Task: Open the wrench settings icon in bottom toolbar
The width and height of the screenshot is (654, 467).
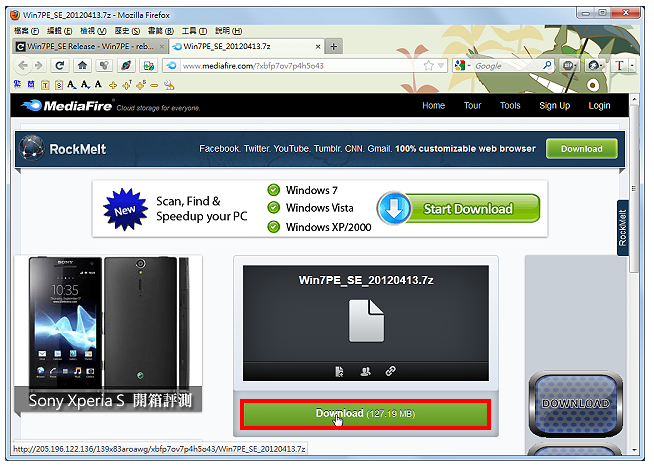Action: 169,85
